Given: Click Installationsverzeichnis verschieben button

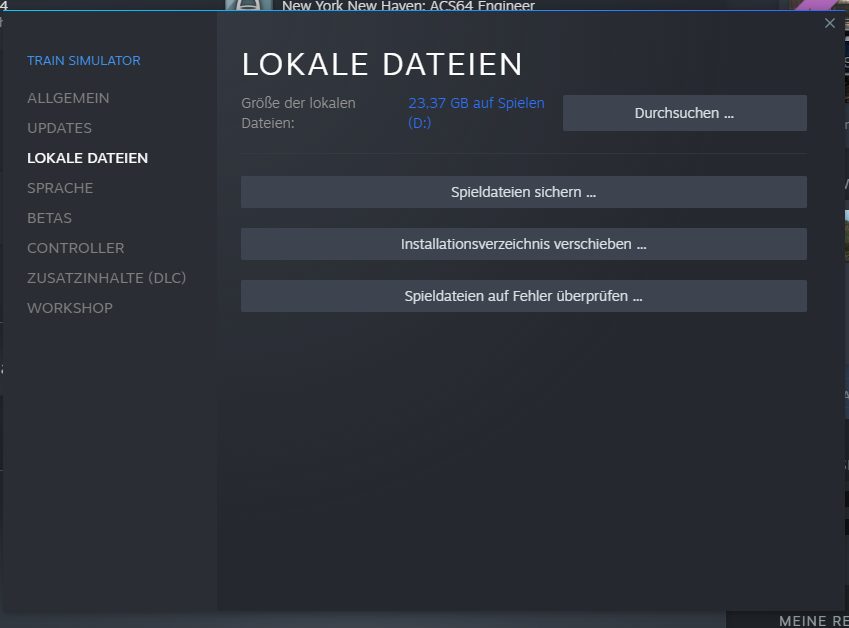Looking at the screenshot, I should click(x=524, y=244).
